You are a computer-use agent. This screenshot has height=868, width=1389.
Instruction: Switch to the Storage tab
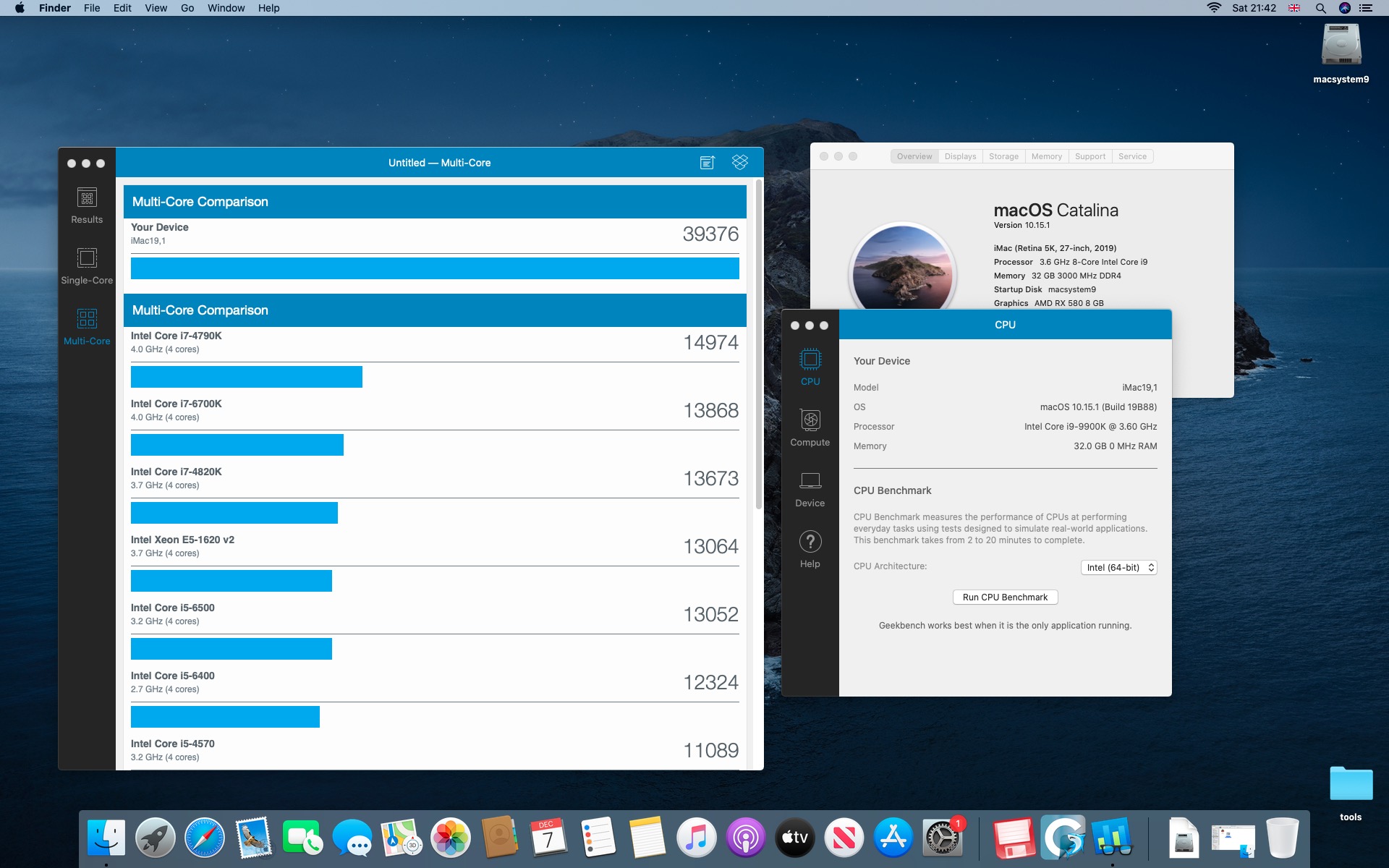pos(1003,156)
